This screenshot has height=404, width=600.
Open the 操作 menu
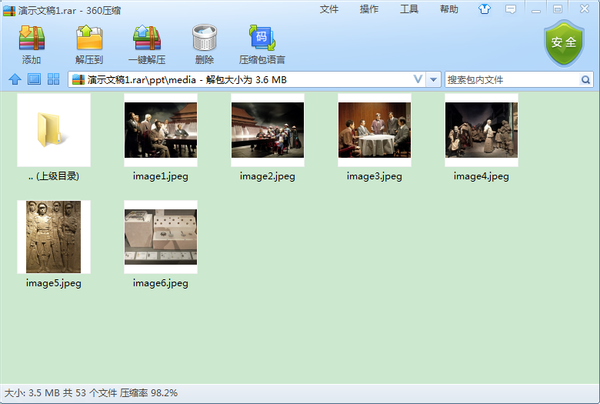click(x=369, y=9)
